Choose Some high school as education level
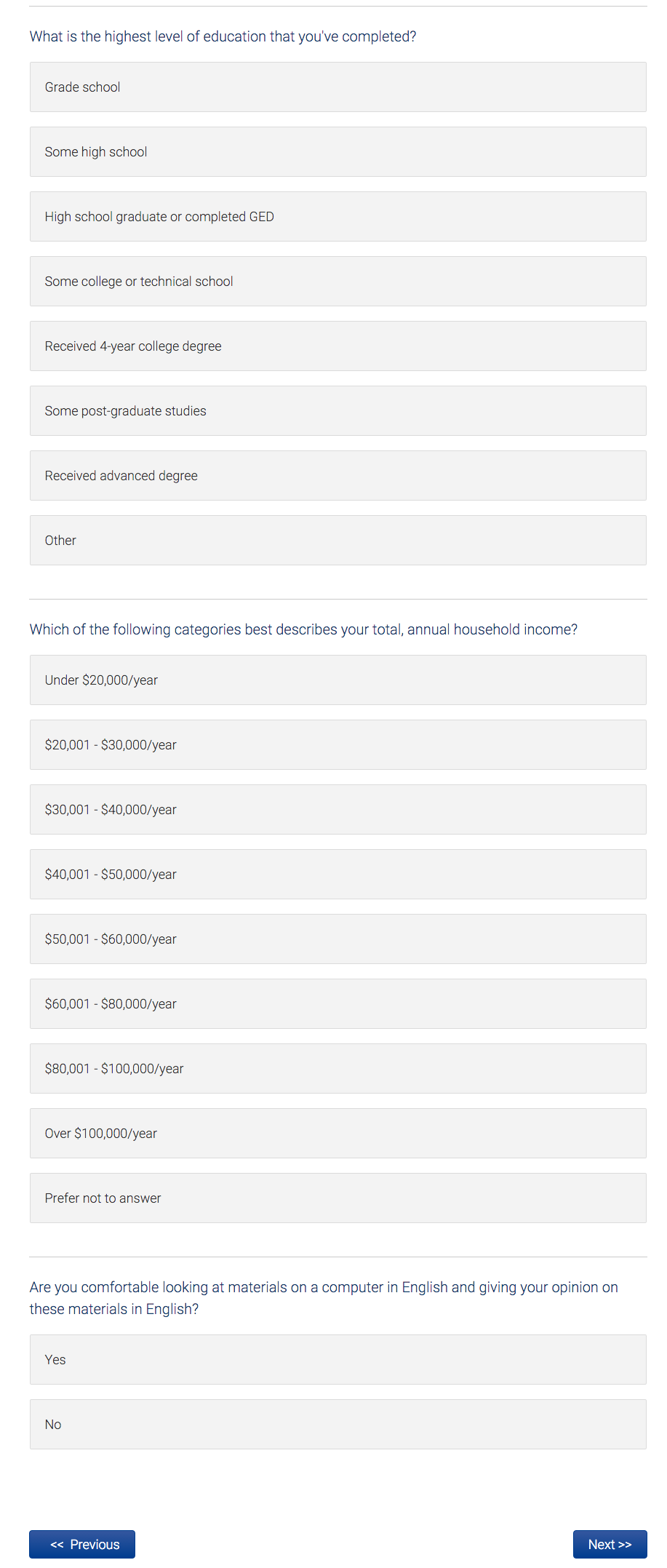 coord(338,152)
